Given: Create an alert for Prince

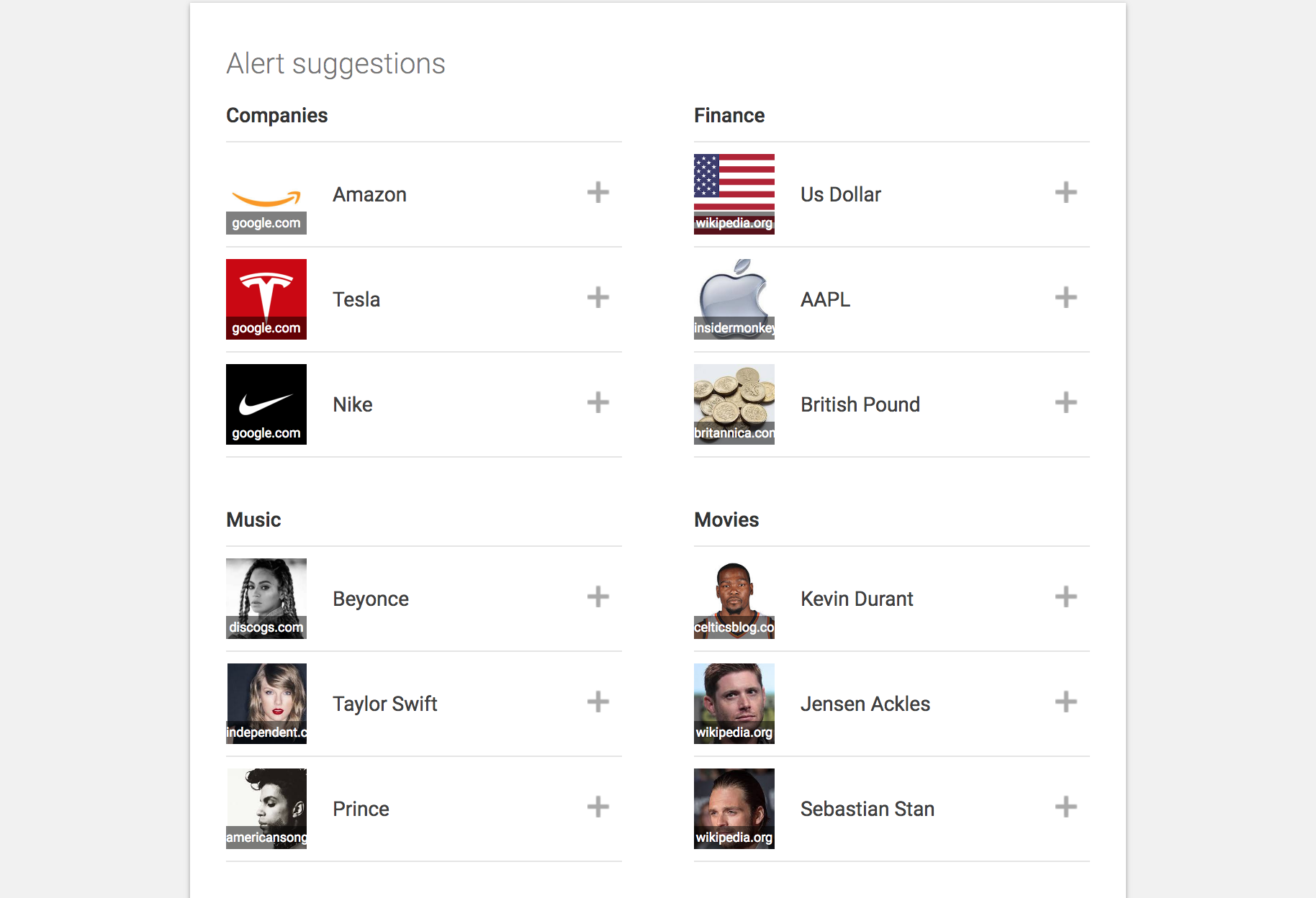Looking at the screenshot, I should pos(598,807).
